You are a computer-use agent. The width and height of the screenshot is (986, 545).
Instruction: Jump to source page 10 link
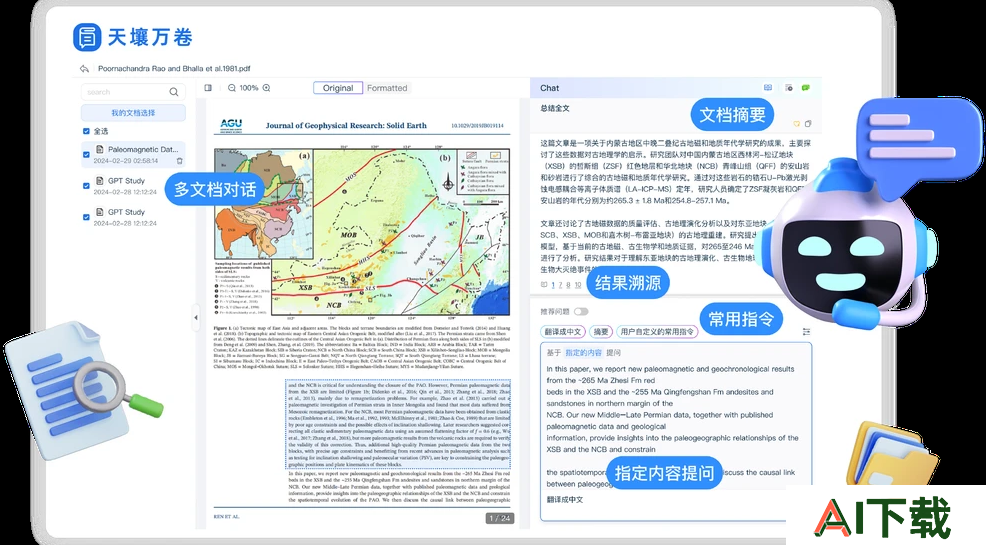(x=578, y=285)
